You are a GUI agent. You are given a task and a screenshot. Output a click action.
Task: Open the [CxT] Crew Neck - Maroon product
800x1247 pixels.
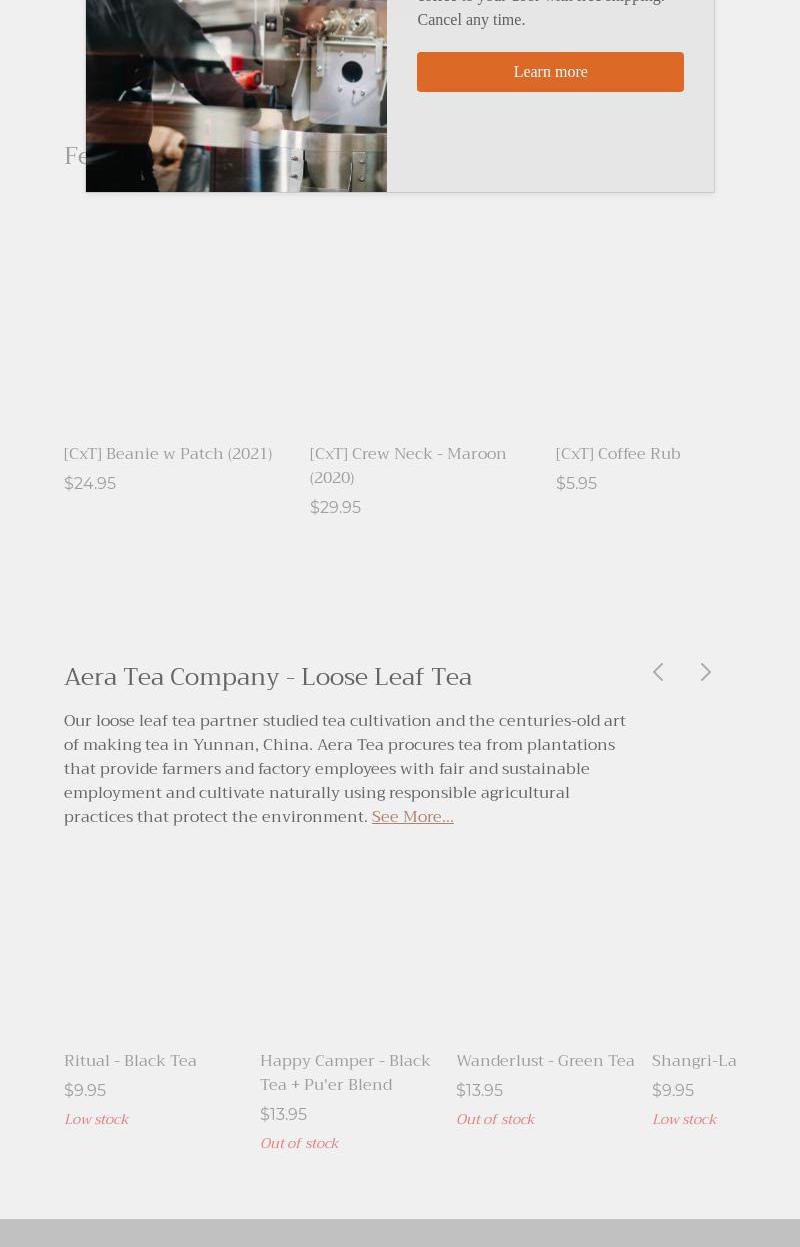408,465
